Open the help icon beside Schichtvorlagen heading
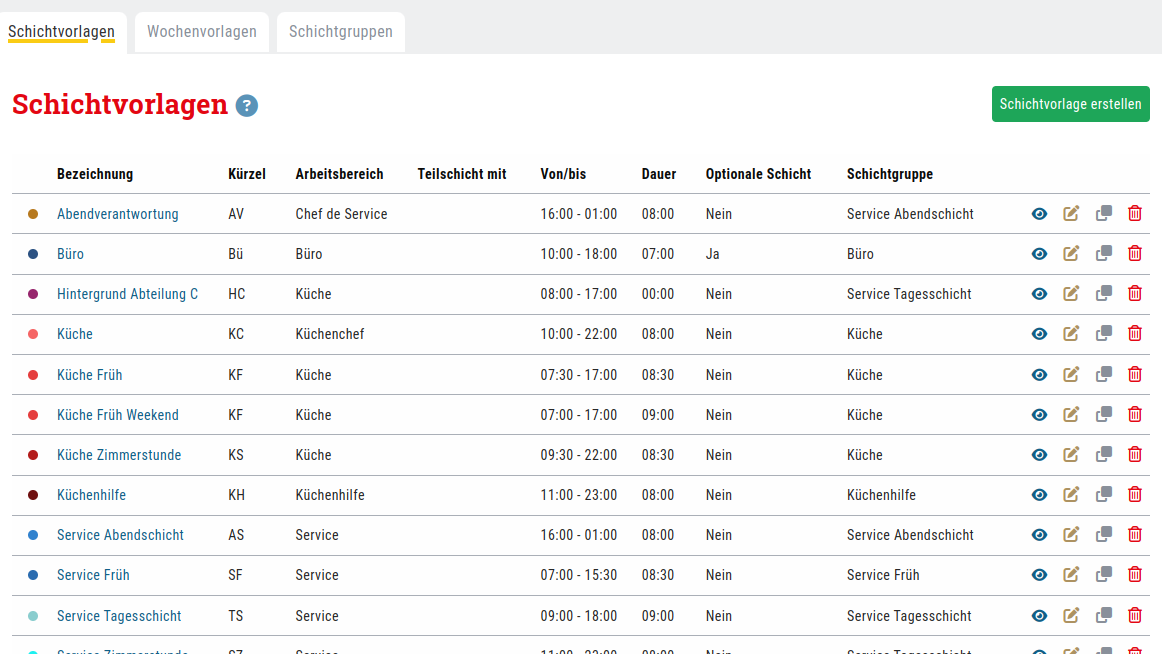This screenshot has width=1162, height=654. click(x=247, y=105)
